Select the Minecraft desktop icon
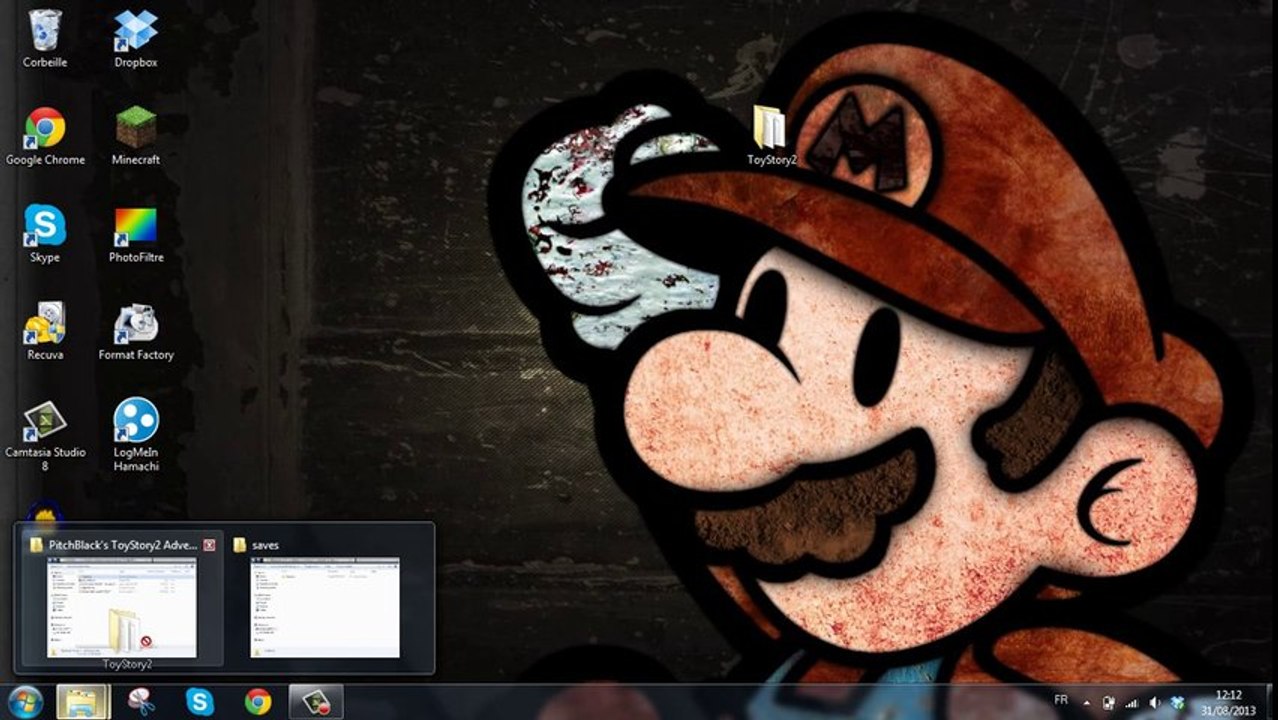Viewport: 1278px width, 720px height. (136, 136)
